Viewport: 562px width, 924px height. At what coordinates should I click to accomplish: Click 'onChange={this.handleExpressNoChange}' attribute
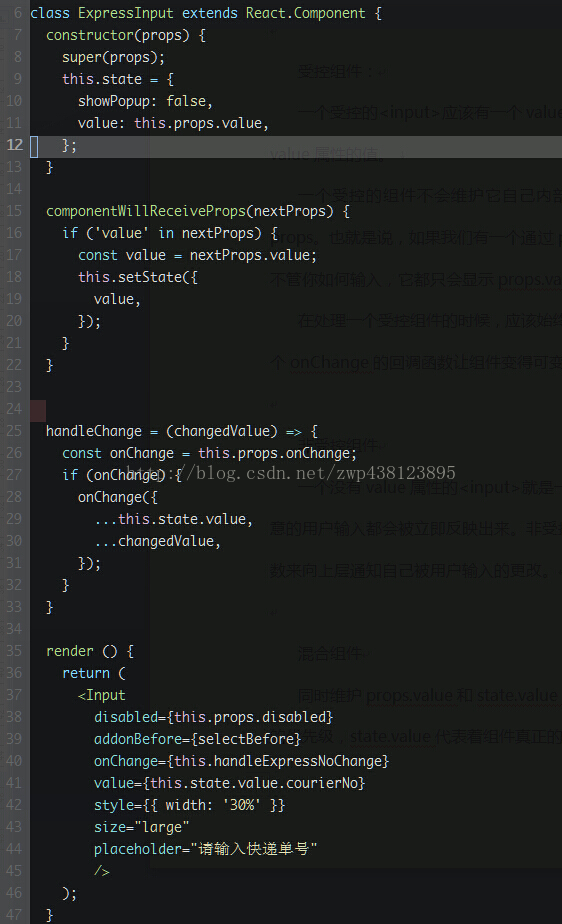tap(242, 761)
